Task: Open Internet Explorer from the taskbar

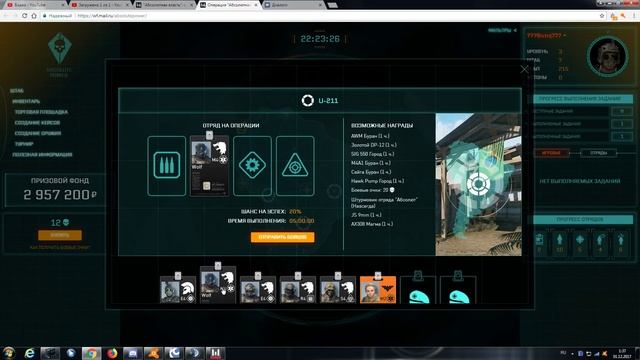Action: pos(29,353)
